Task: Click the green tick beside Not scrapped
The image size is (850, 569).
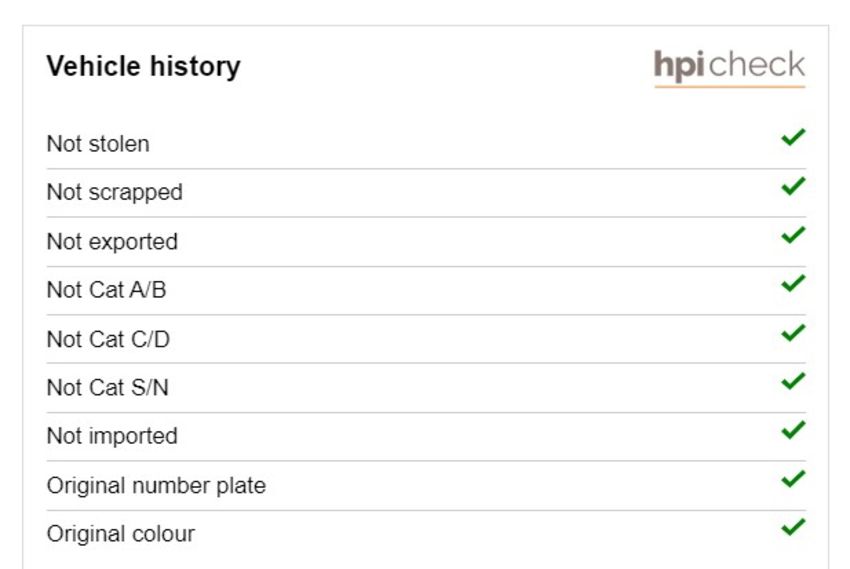Action: tap(793, 186)
